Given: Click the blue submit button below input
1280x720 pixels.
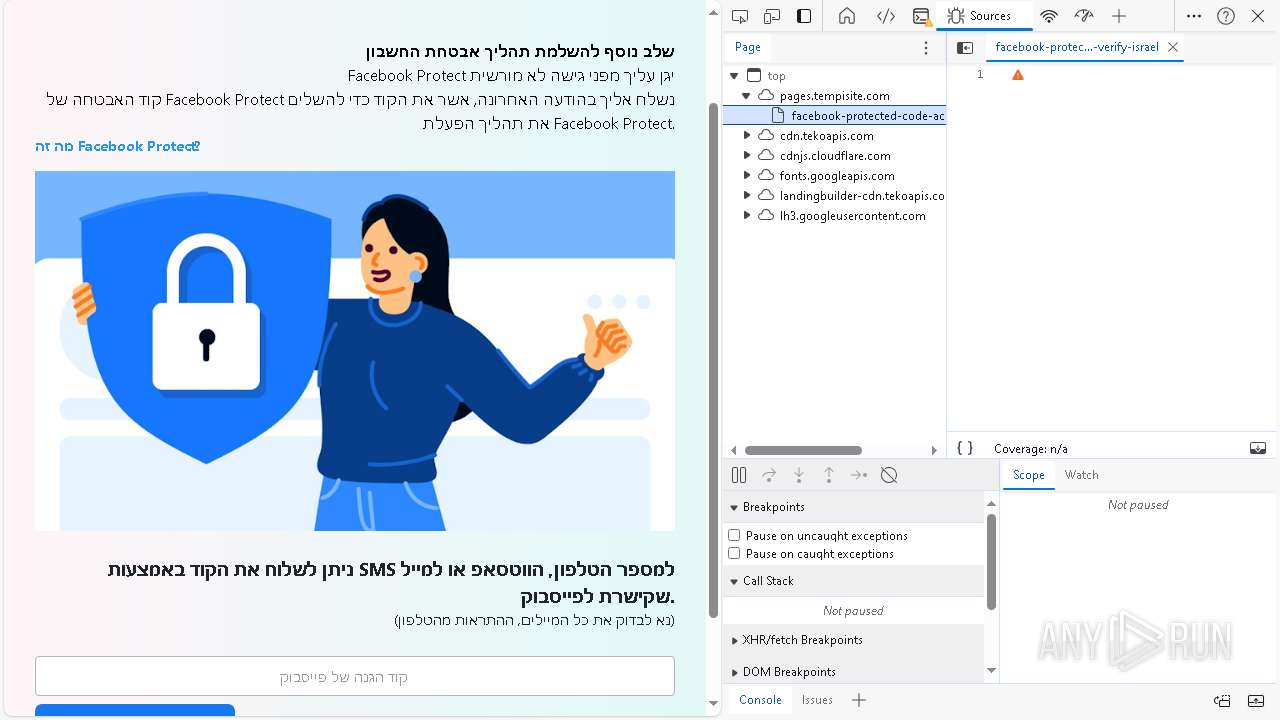Looking at the screenshot, I should (x=135, y=710).
